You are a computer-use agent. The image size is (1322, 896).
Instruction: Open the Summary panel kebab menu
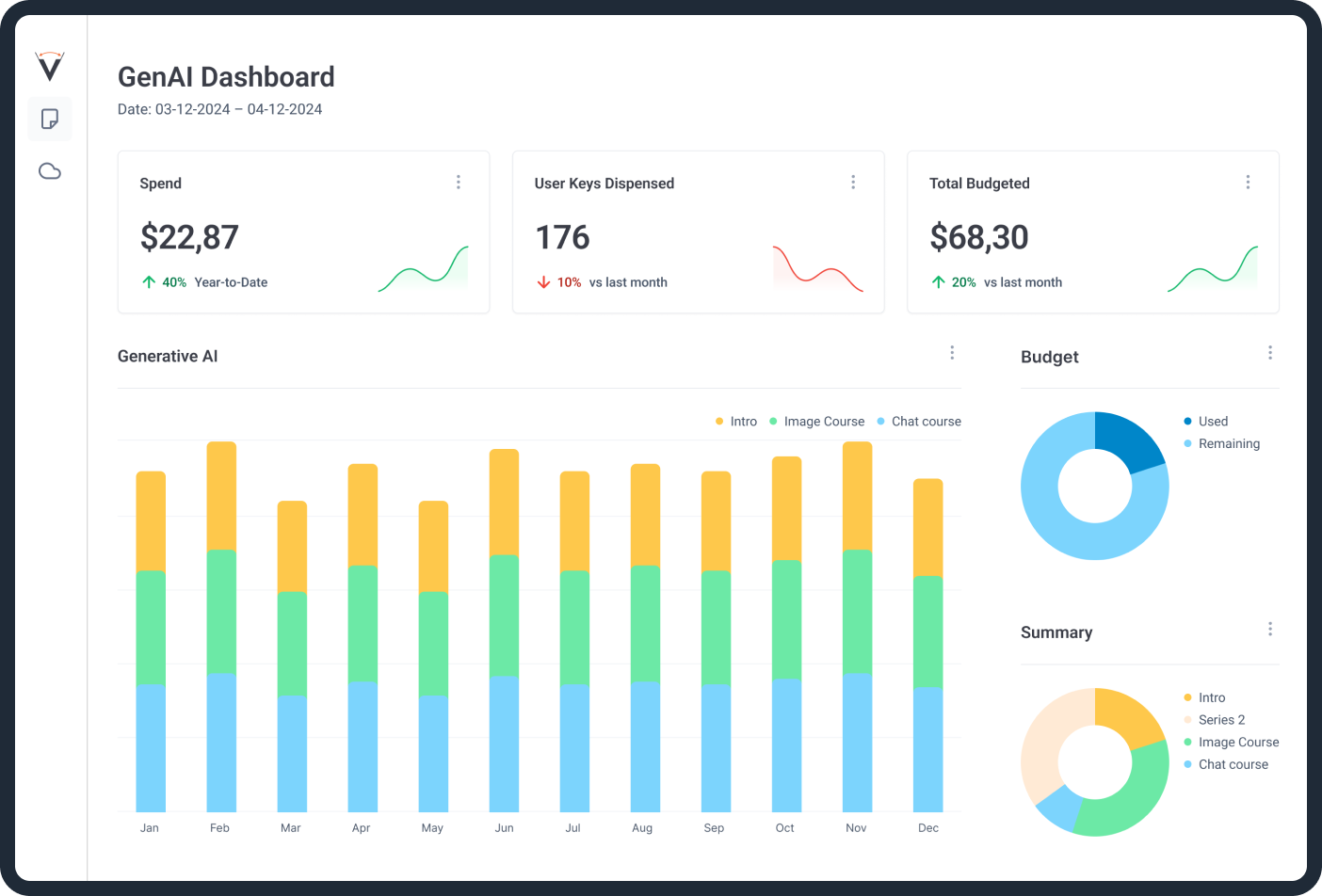point(1269,629)
